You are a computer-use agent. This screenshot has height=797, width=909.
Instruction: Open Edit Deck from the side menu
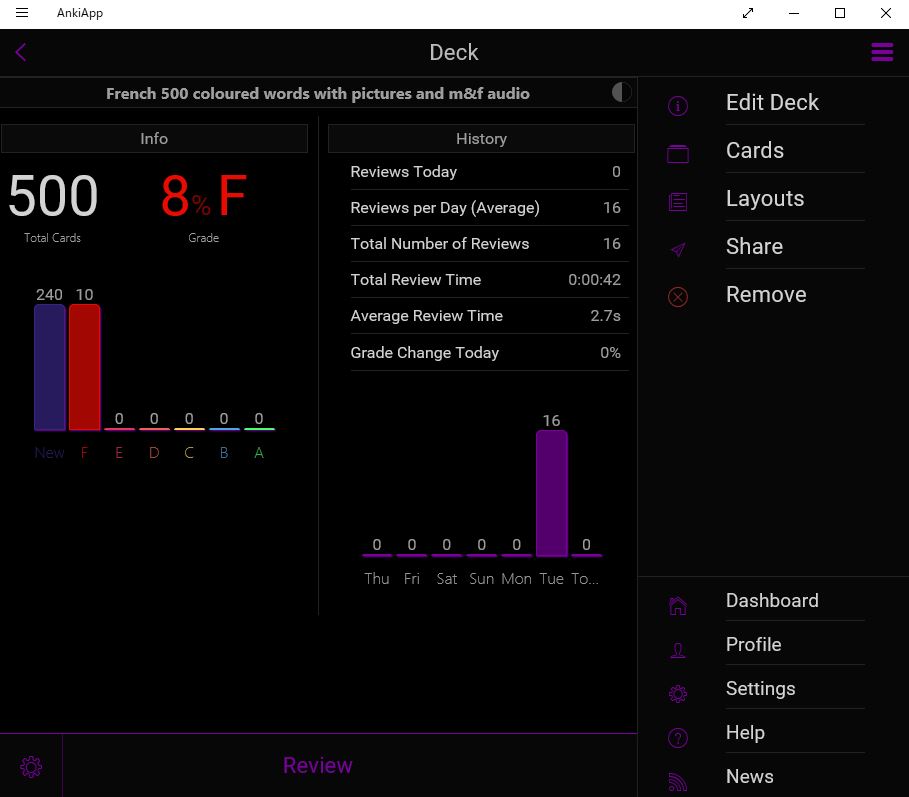(772, 102)
